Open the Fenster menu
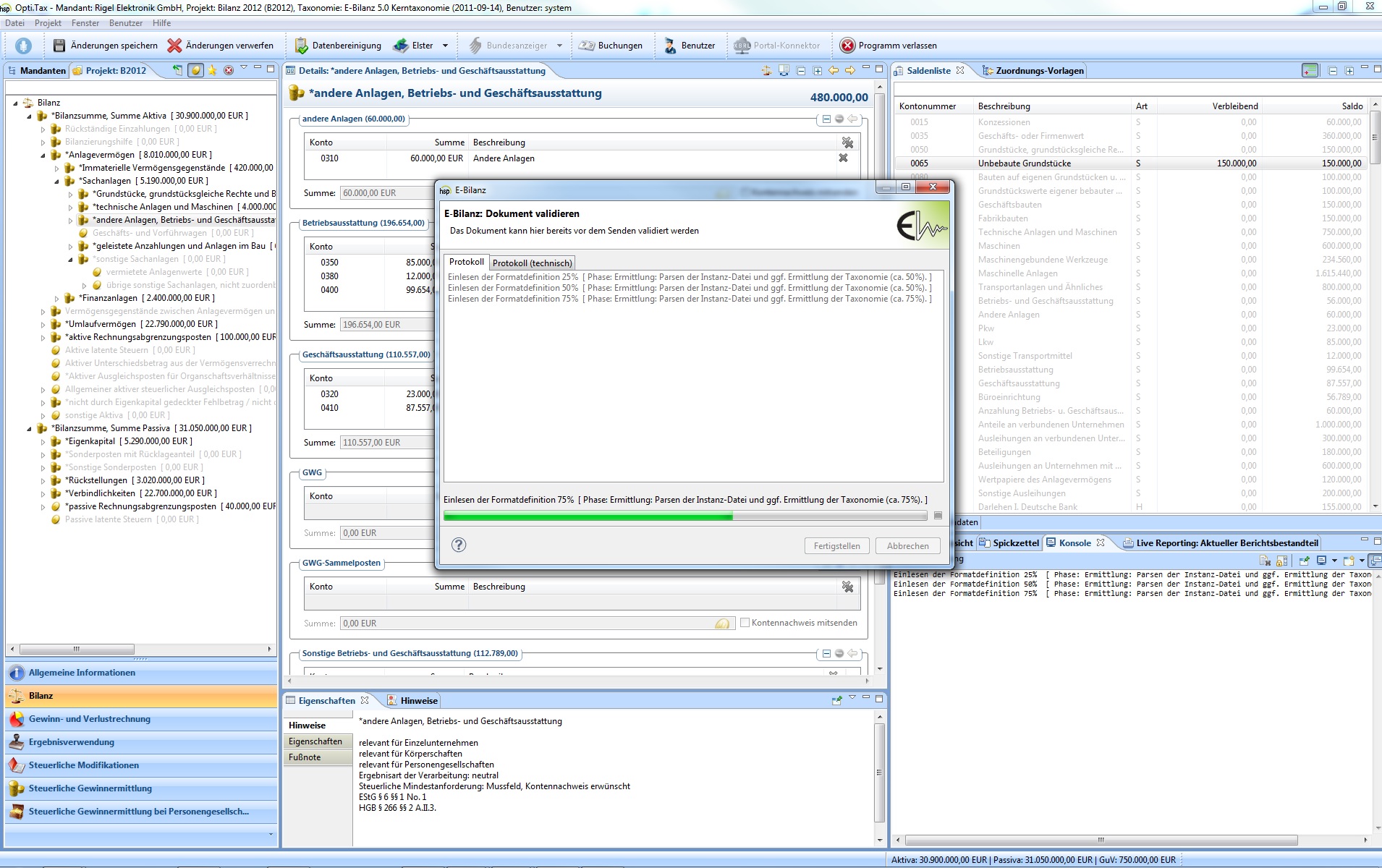Image resolution: width=1382 pixels, height=868 pixels. point(85,23)
